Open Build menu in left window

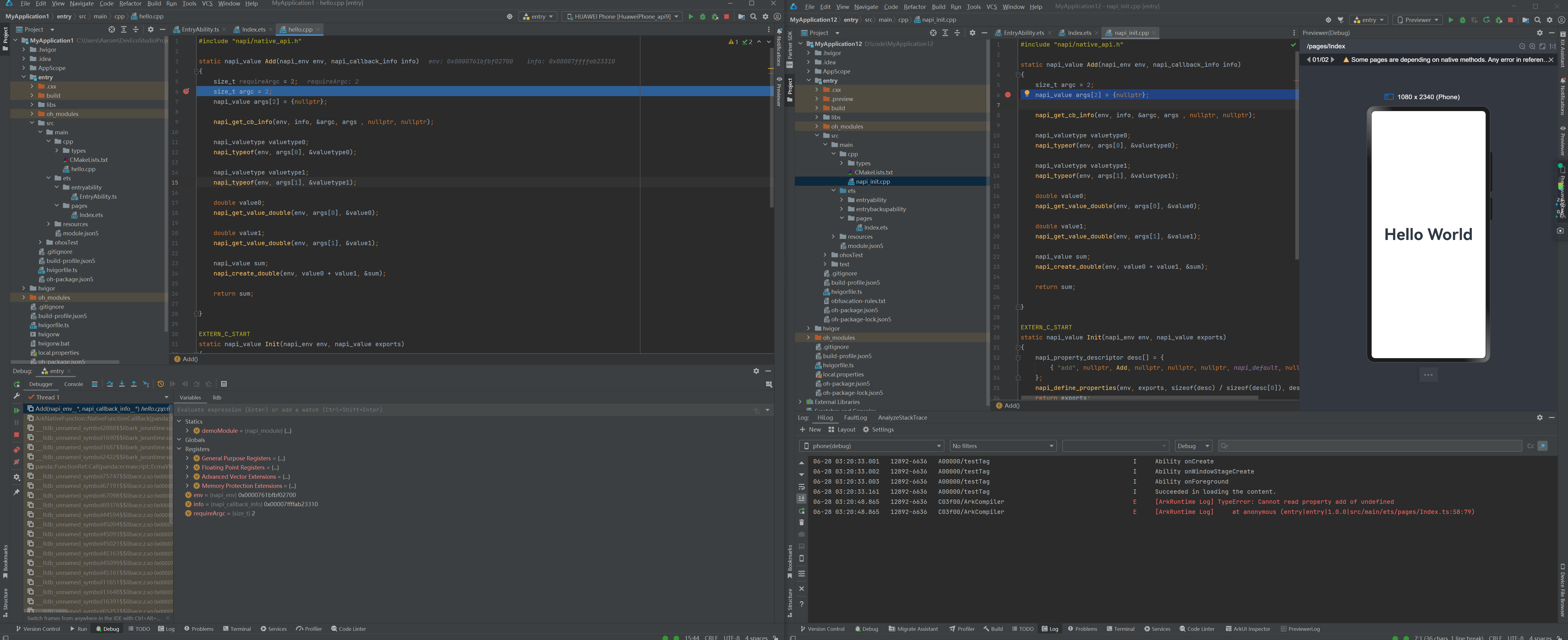[x=154, y=4]
